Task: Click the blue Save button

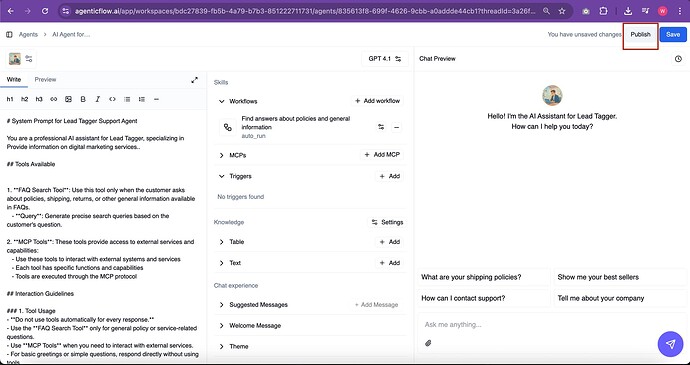Action: (x=673, y=34)
